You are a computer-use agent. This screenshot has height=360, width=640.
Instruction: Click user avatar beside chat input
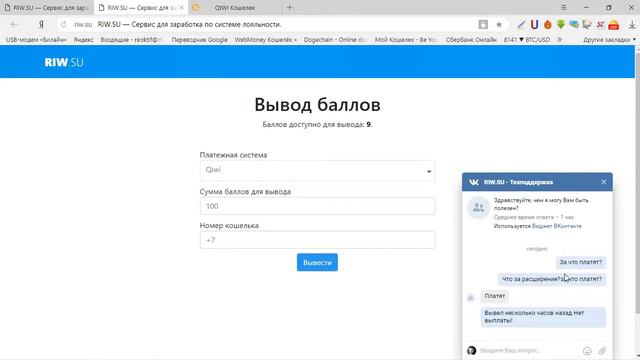tap(471, 350)
